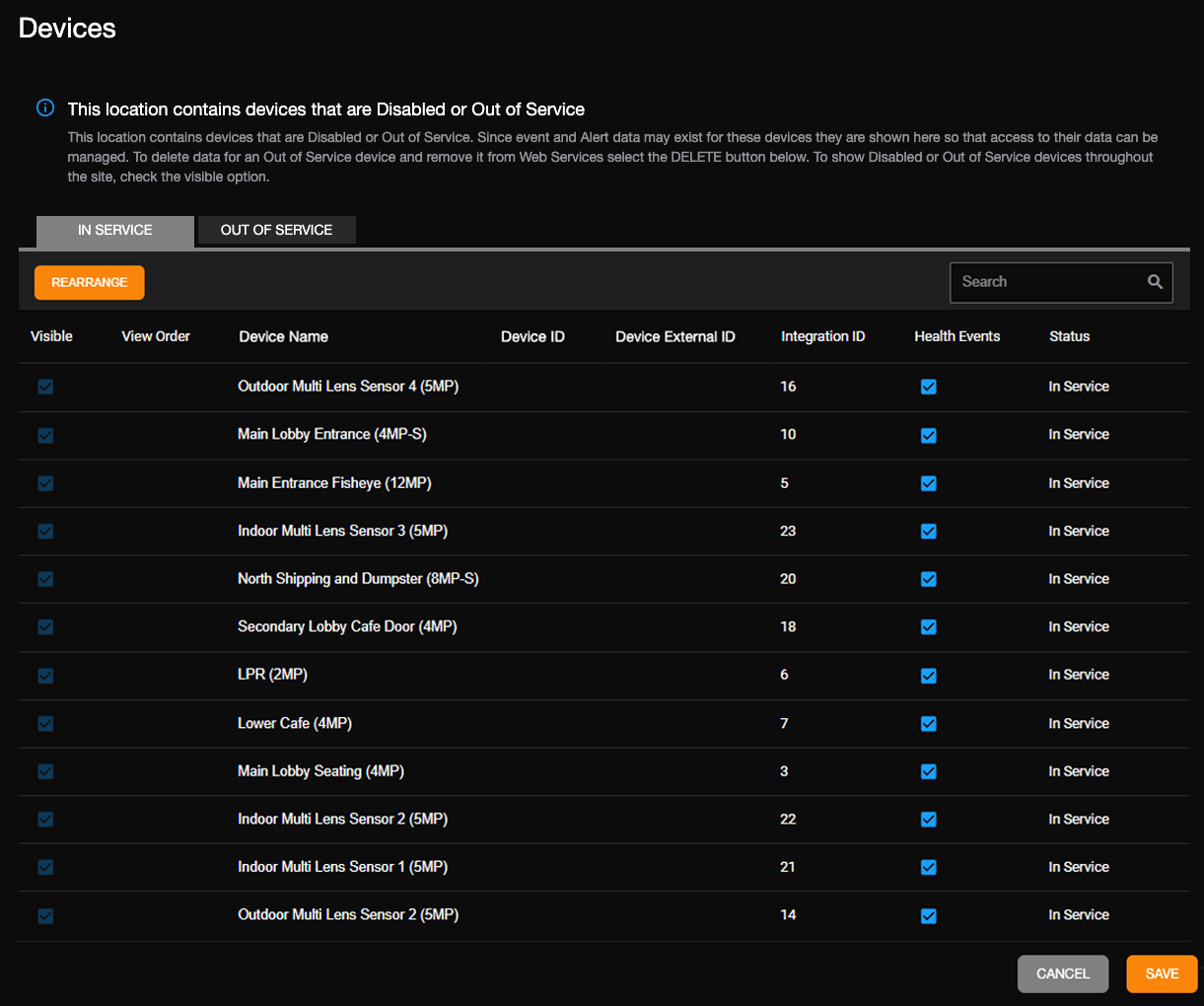Click the Status column header
The image size is (1204, 1006).
pyautogui.click(x=1069, y=336)
